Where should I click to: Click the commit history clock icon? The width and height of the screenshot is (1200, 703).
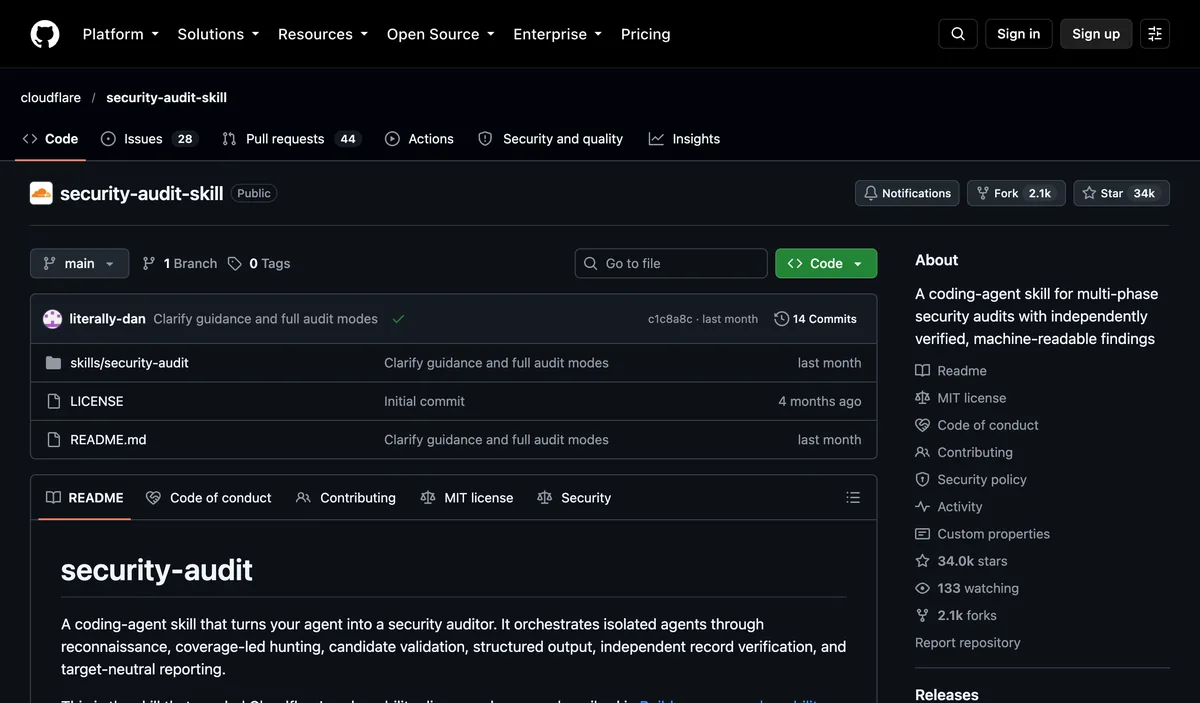click(x=781, y=319)
